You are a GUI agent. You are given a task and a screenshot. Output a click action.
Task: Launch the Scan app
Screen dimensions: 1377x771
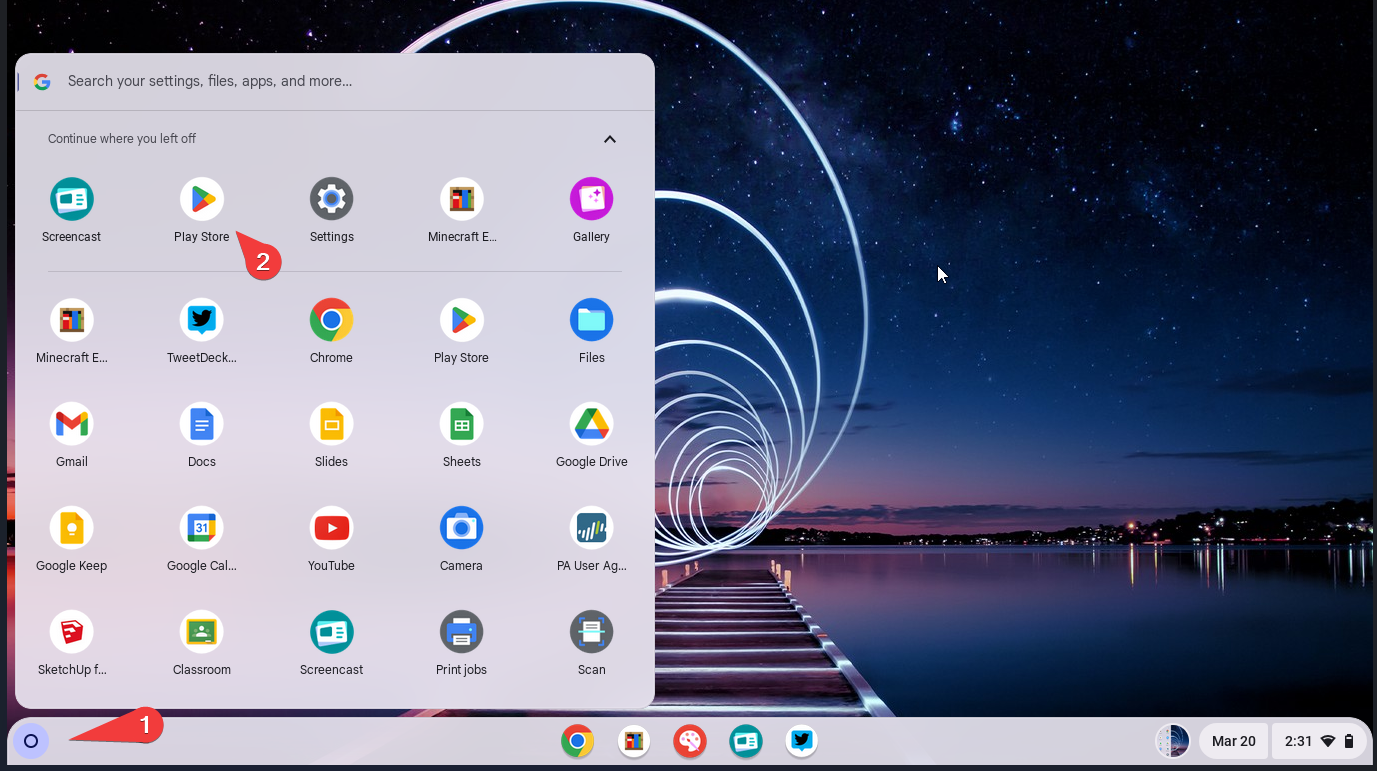click(591, 631)
